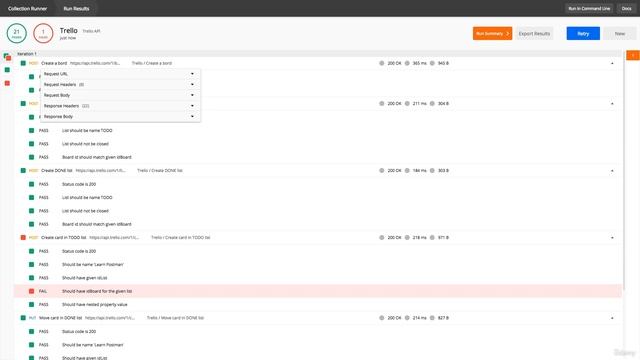Collapse the Create DONE list row arrow

[612, 171]
